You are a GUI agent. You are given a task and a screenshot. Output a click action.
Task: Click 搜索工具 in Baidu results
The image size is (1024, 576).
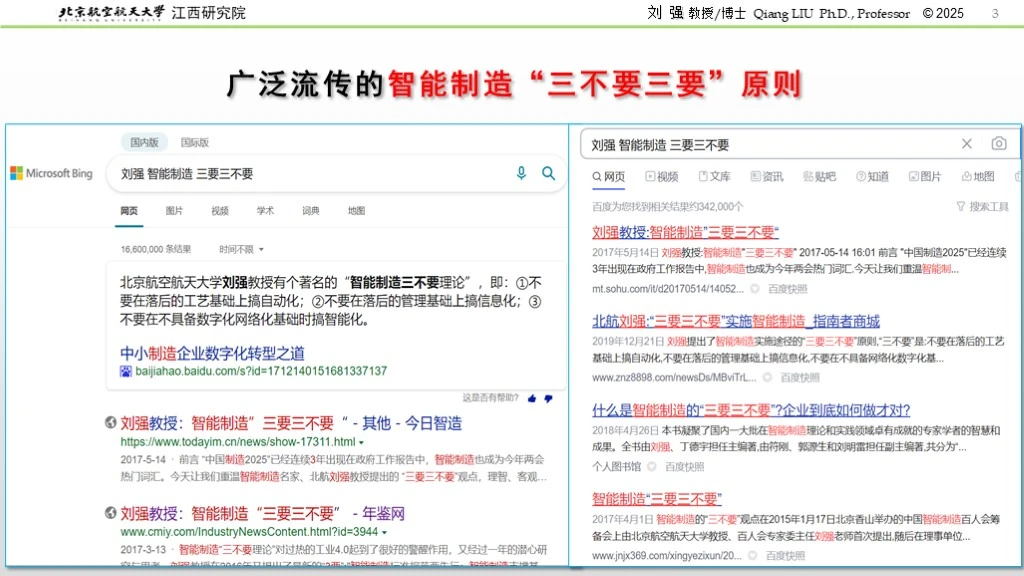pos(989,206)
